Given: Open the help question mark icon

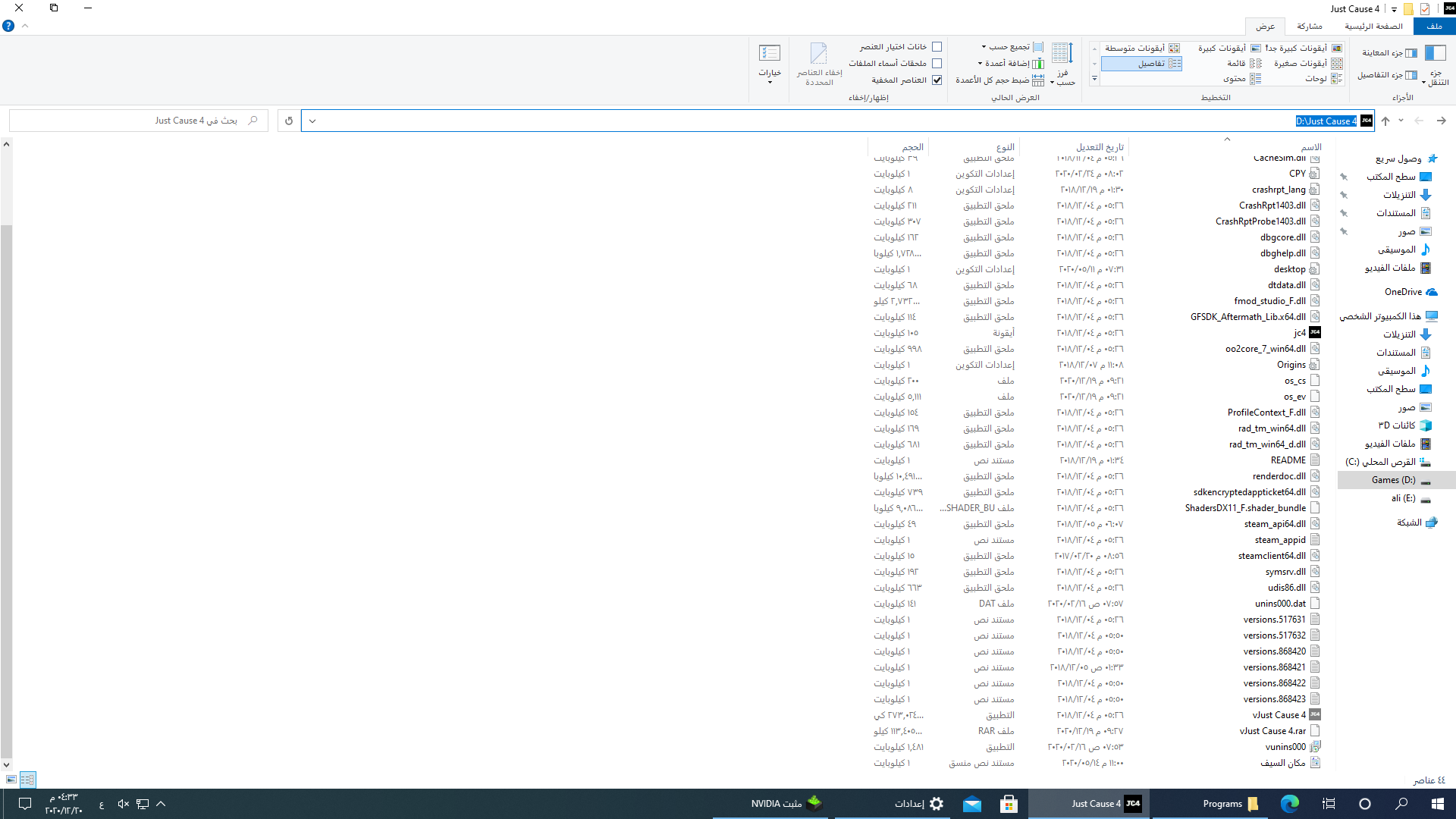Looking at the screenshot, I should point(8,26).
